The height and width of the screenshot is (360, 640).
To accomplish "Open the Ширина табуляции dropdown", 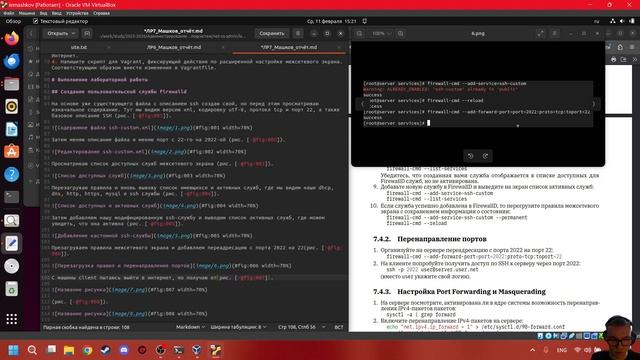I will 239,327.
